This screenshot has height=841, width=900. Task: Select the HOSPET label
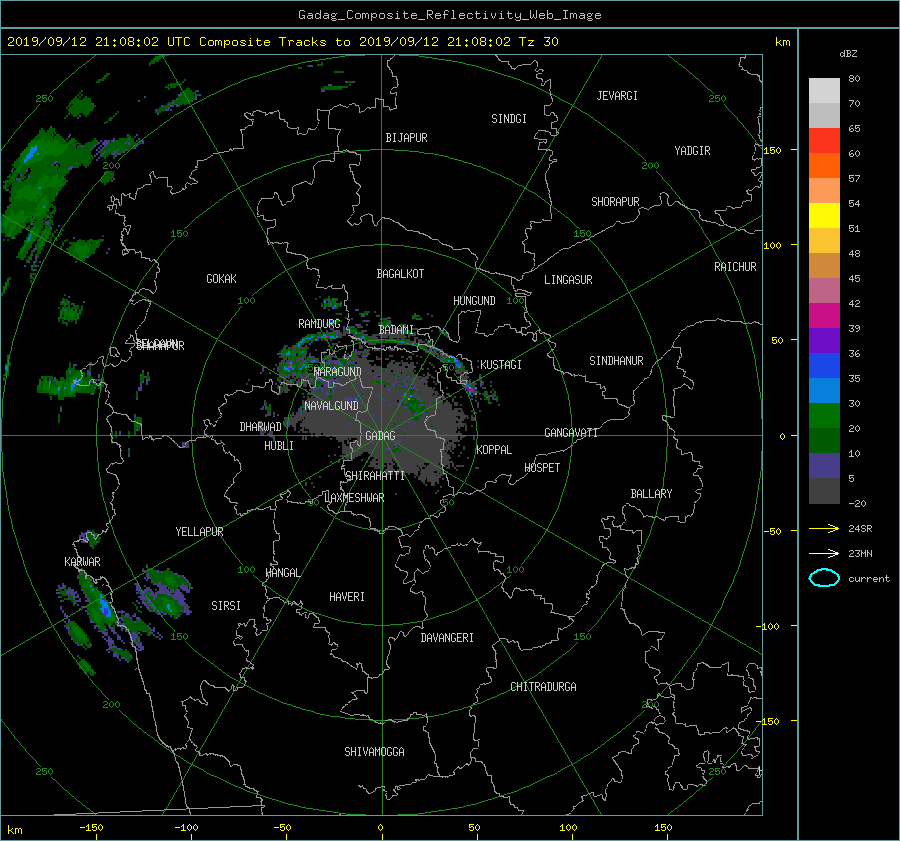pyautogui.click(x=542, y=468)
